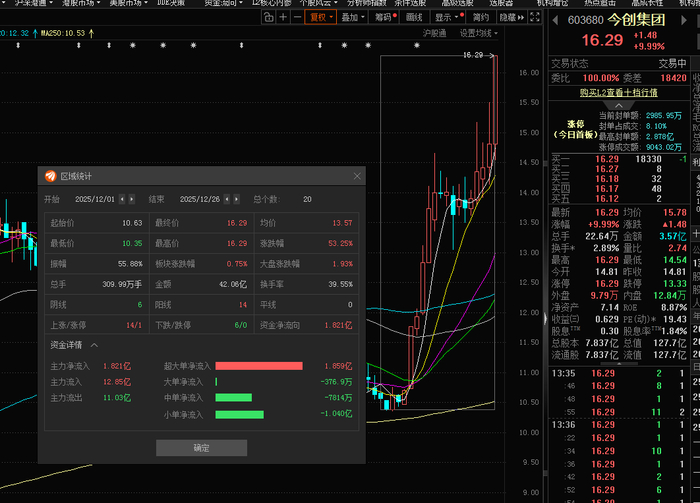Screen dimensions: 700x503
Task: Click the green 中单净流入 bar
Action: [x=233, y=397]
